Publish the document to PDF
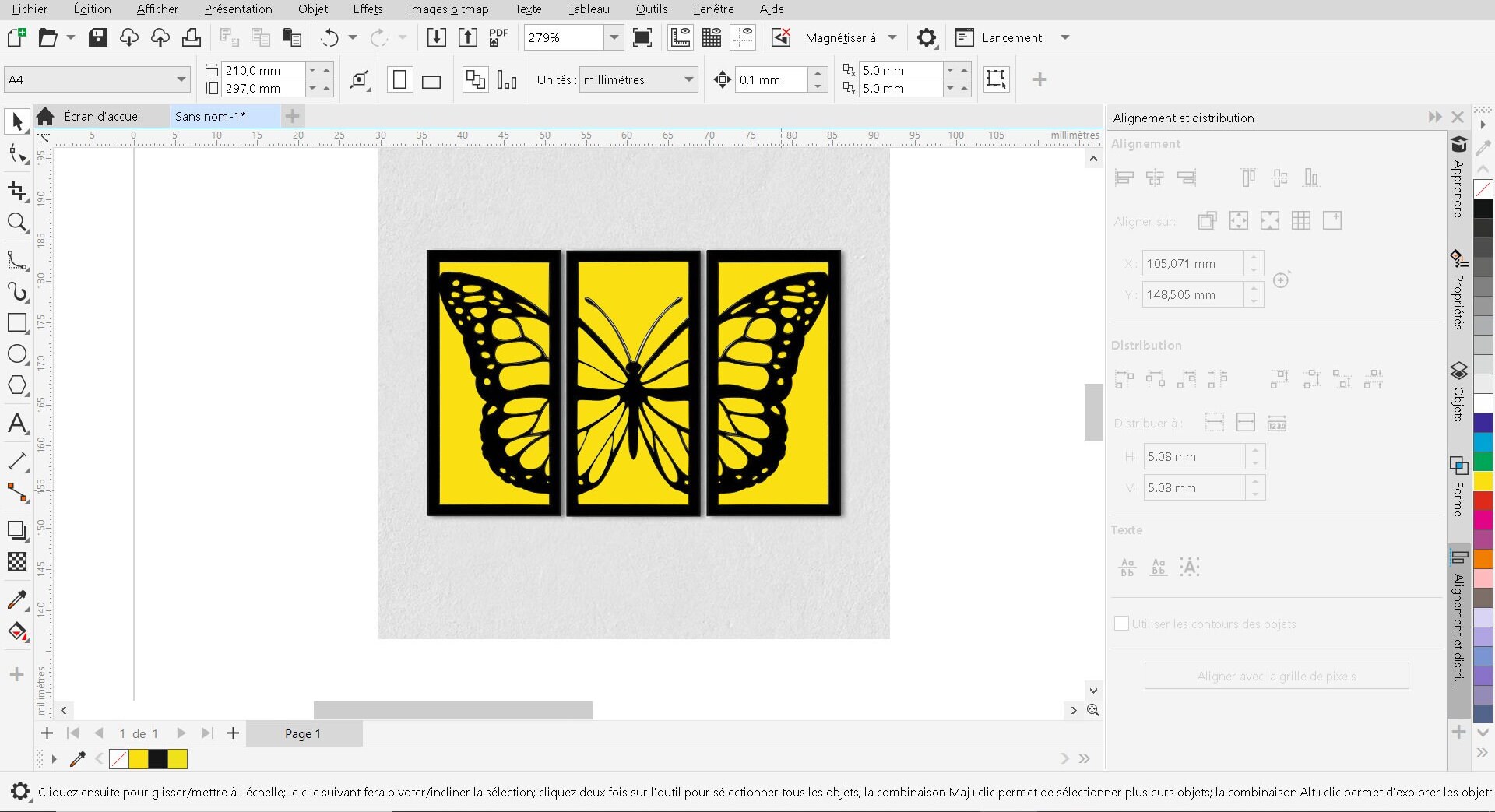 tap(498, 37)
